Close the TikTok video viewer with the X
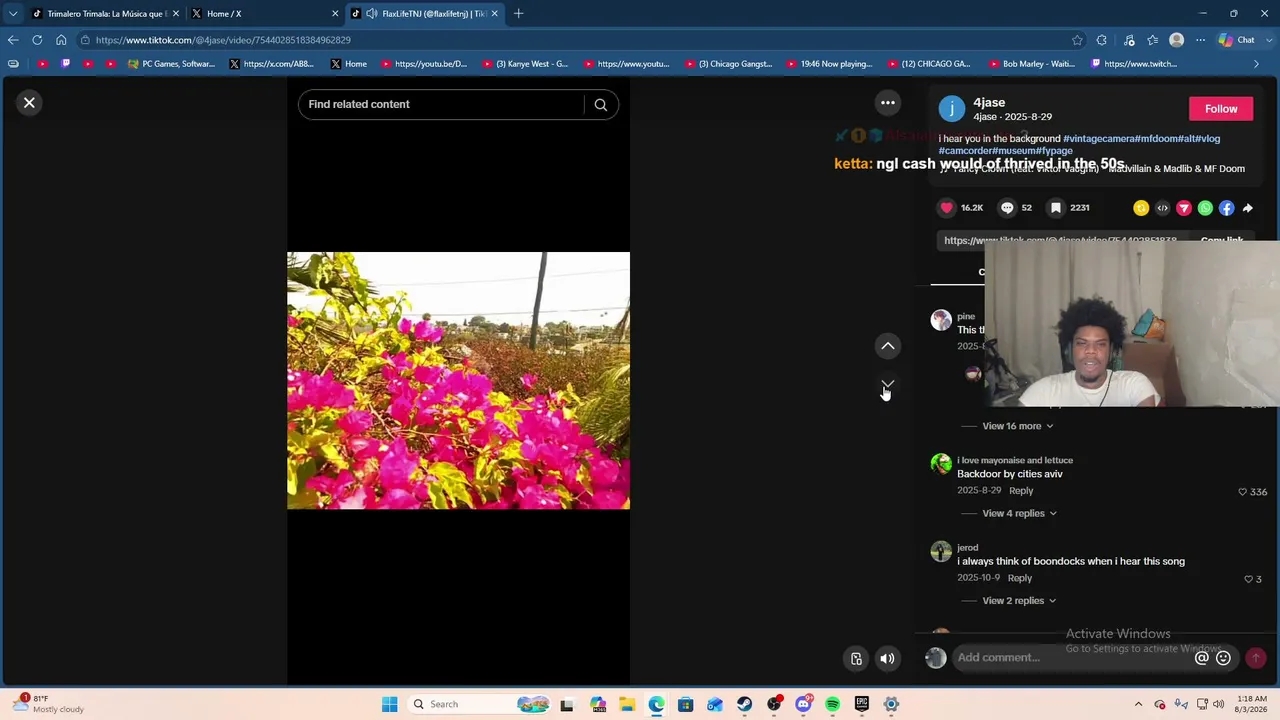1280x720 pixels. tap(29, 103)
